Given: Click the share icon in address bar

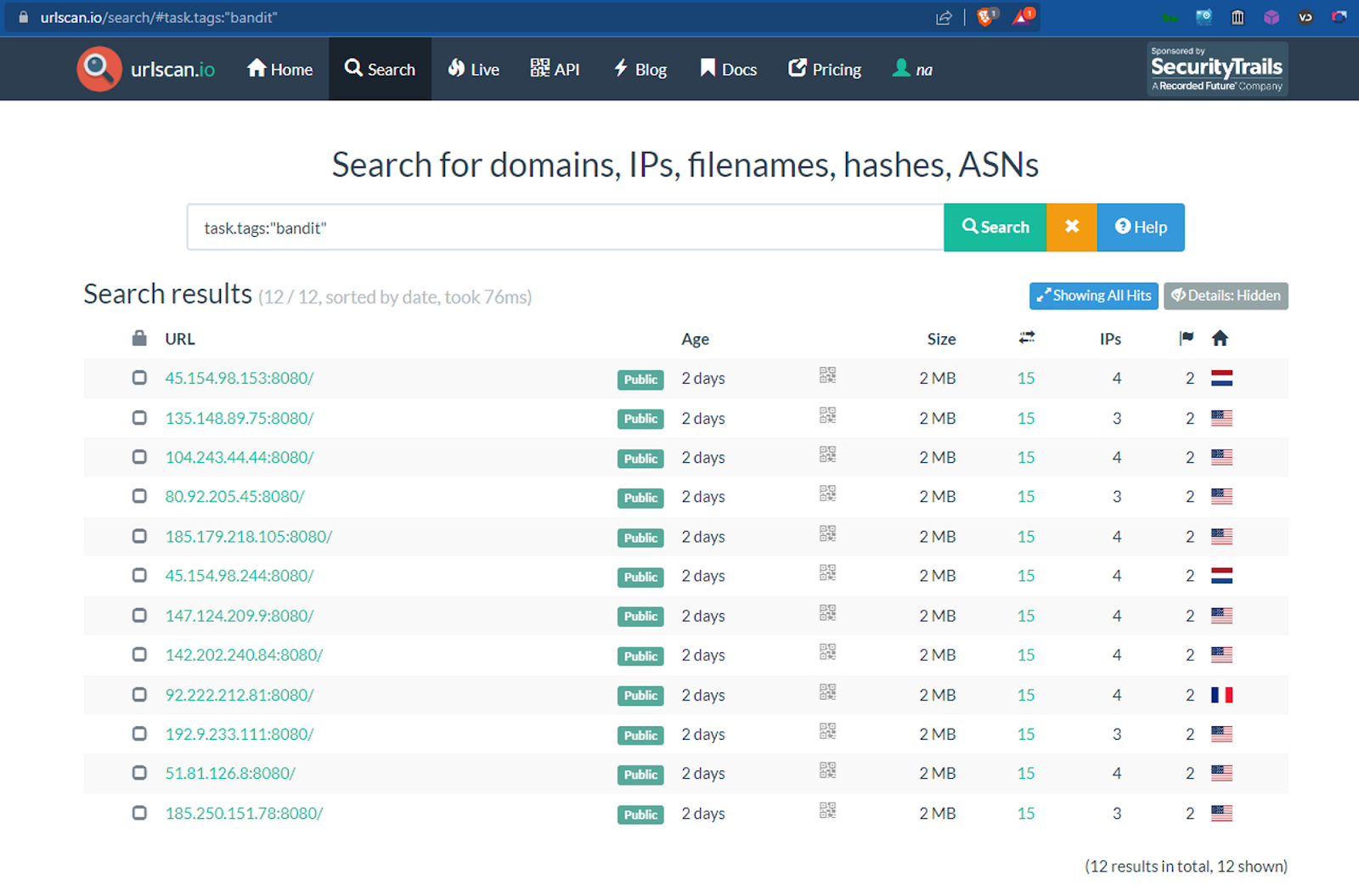Looking at the screenshot, I should click(x=944, y=18).
